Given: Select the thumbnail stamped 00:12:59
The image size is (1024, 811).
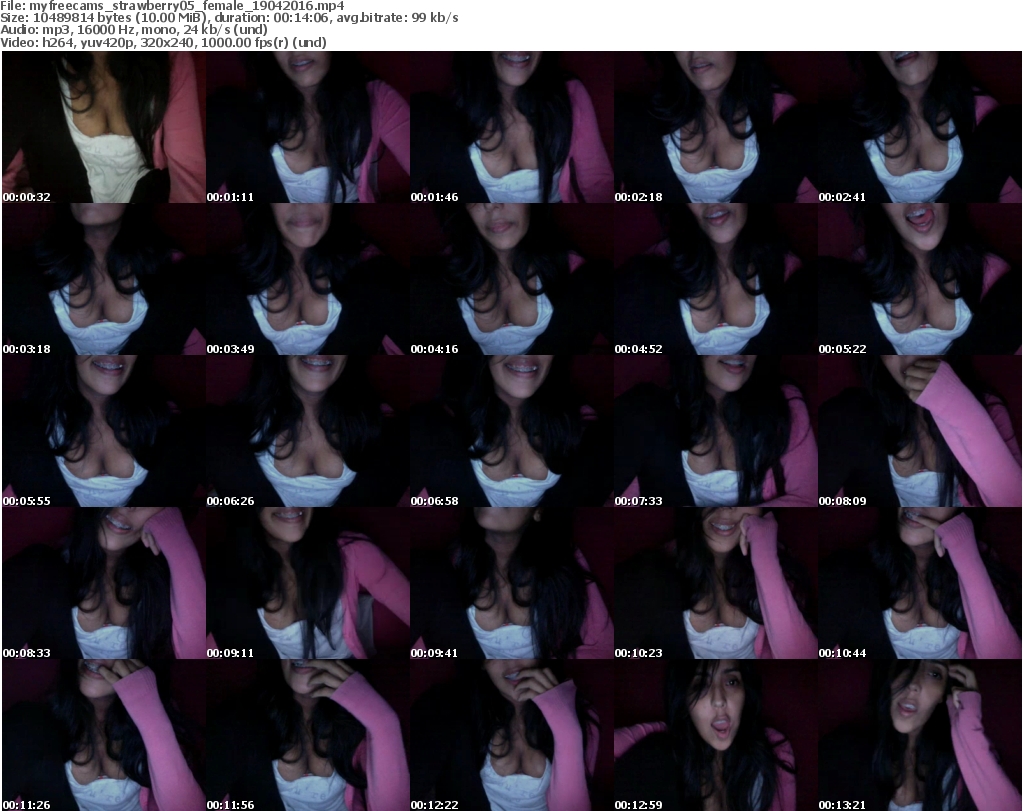Looking at the screenshot, I should pyautogui.click(x=716, y=735).
